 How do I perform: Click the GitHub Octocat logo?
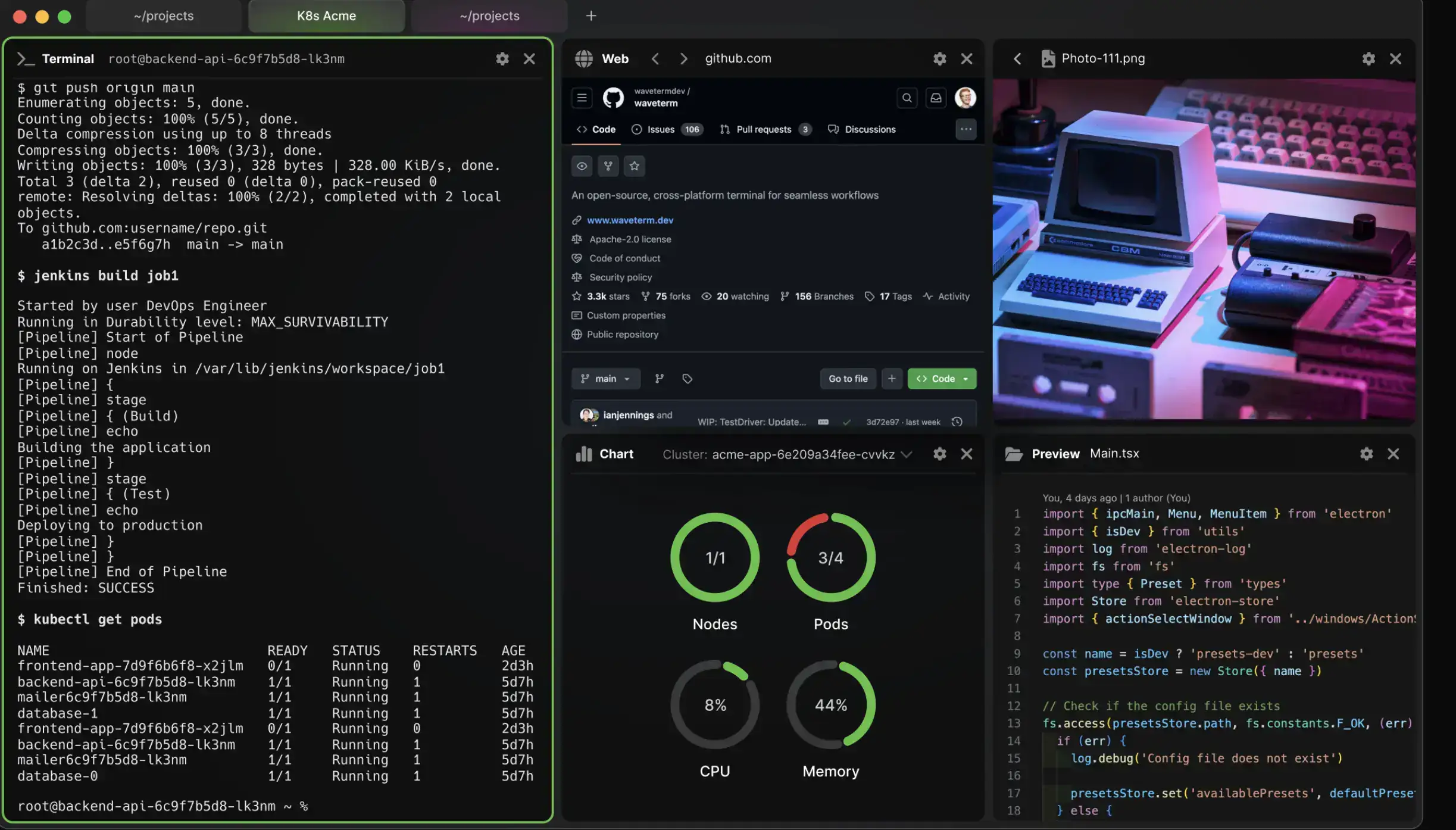pyautogui.click(x=613, y=98)
